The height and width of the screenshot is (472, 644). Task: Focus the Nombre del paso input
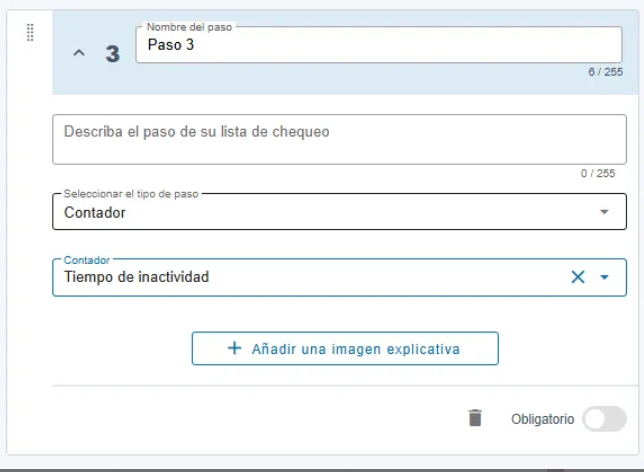(x=379, y=45)
